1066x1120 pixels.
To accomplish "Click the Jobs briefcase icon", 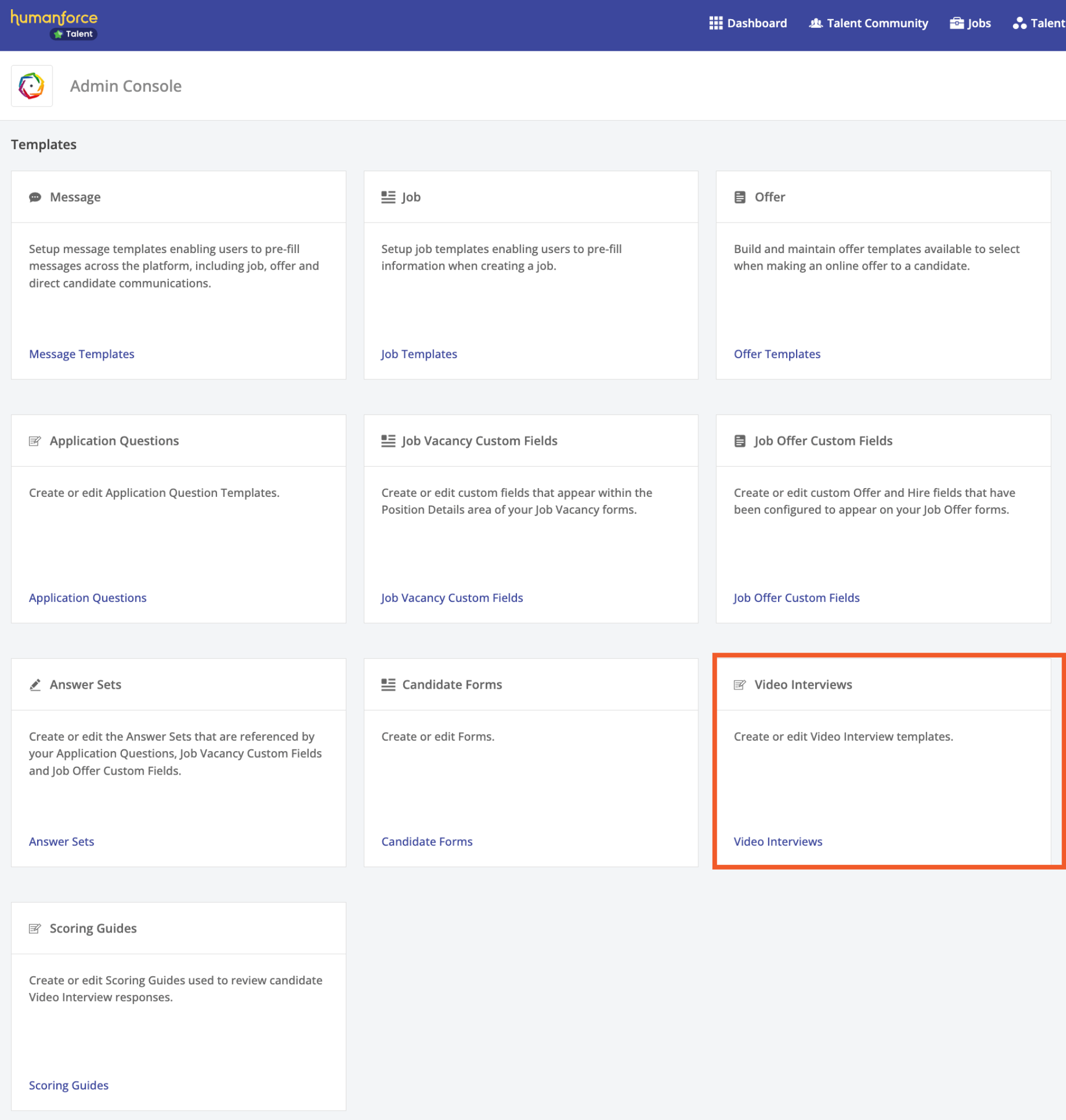I will [956, 24].
